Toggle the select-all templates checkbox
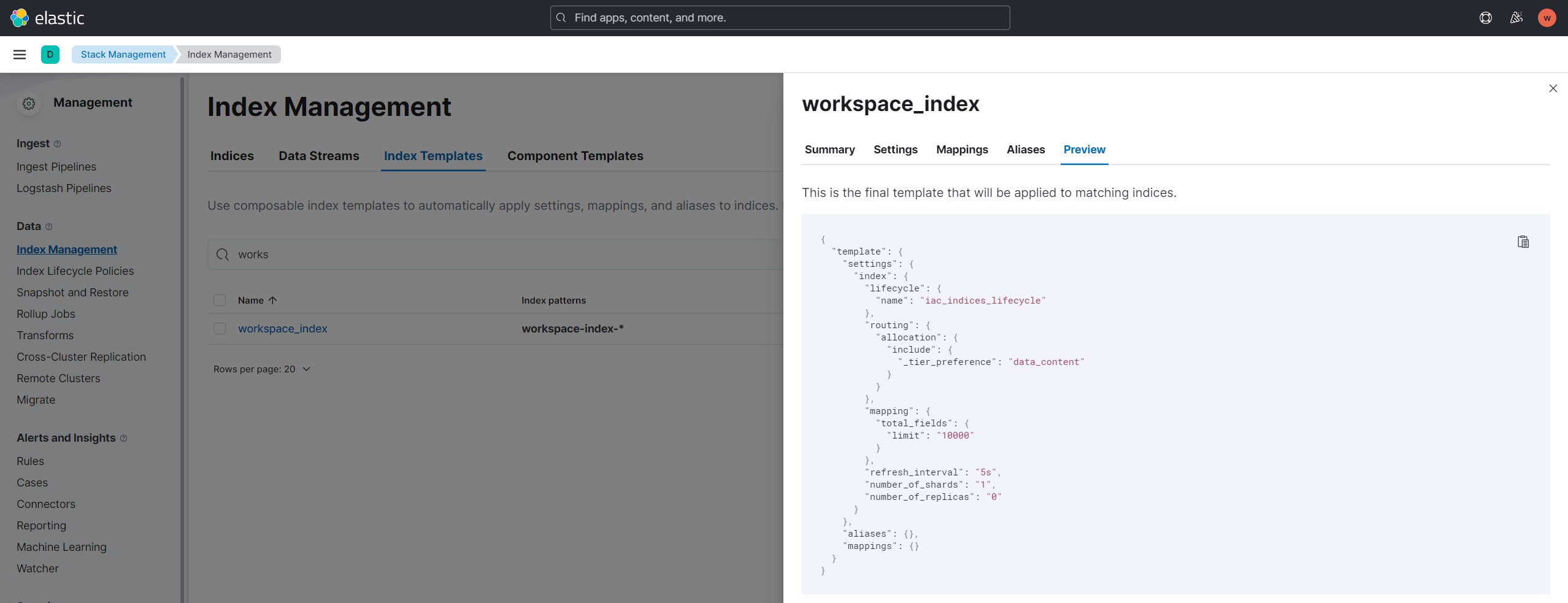 click(220, 301)
